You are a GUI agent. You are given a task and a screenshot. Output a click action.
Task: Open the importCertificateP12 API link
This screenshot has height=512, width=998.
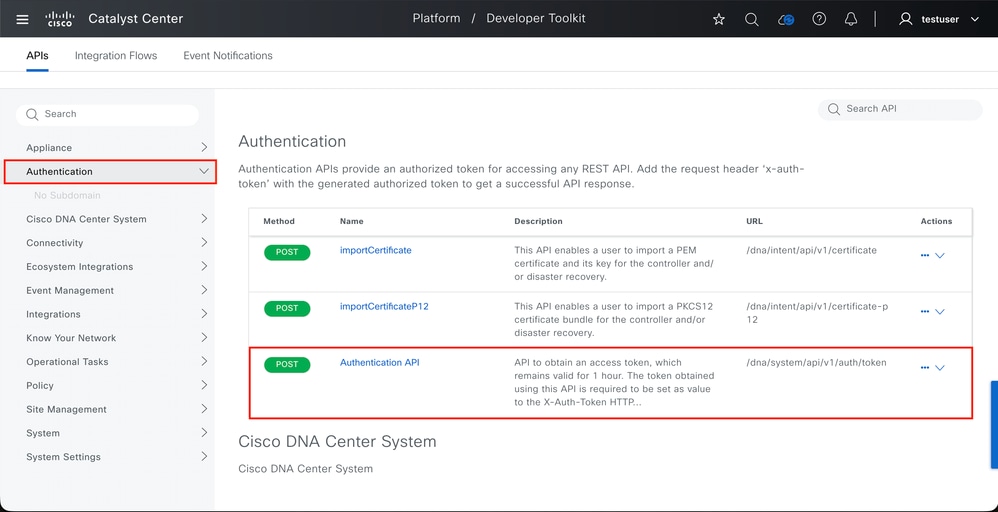(x=384, y=306)
